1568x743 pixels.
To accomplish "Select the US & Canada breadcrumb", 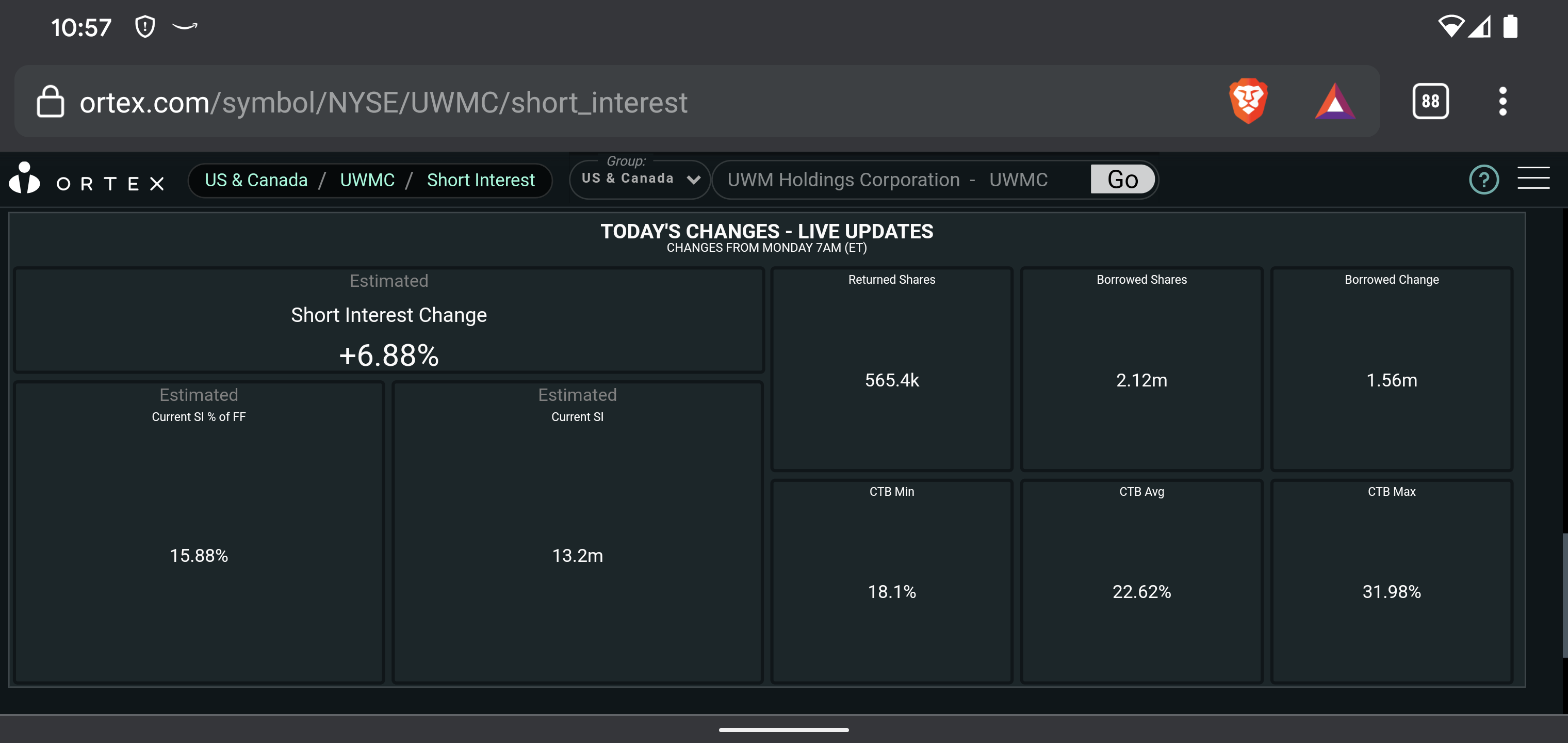I will pyautogui.click(x=256, y=180).
